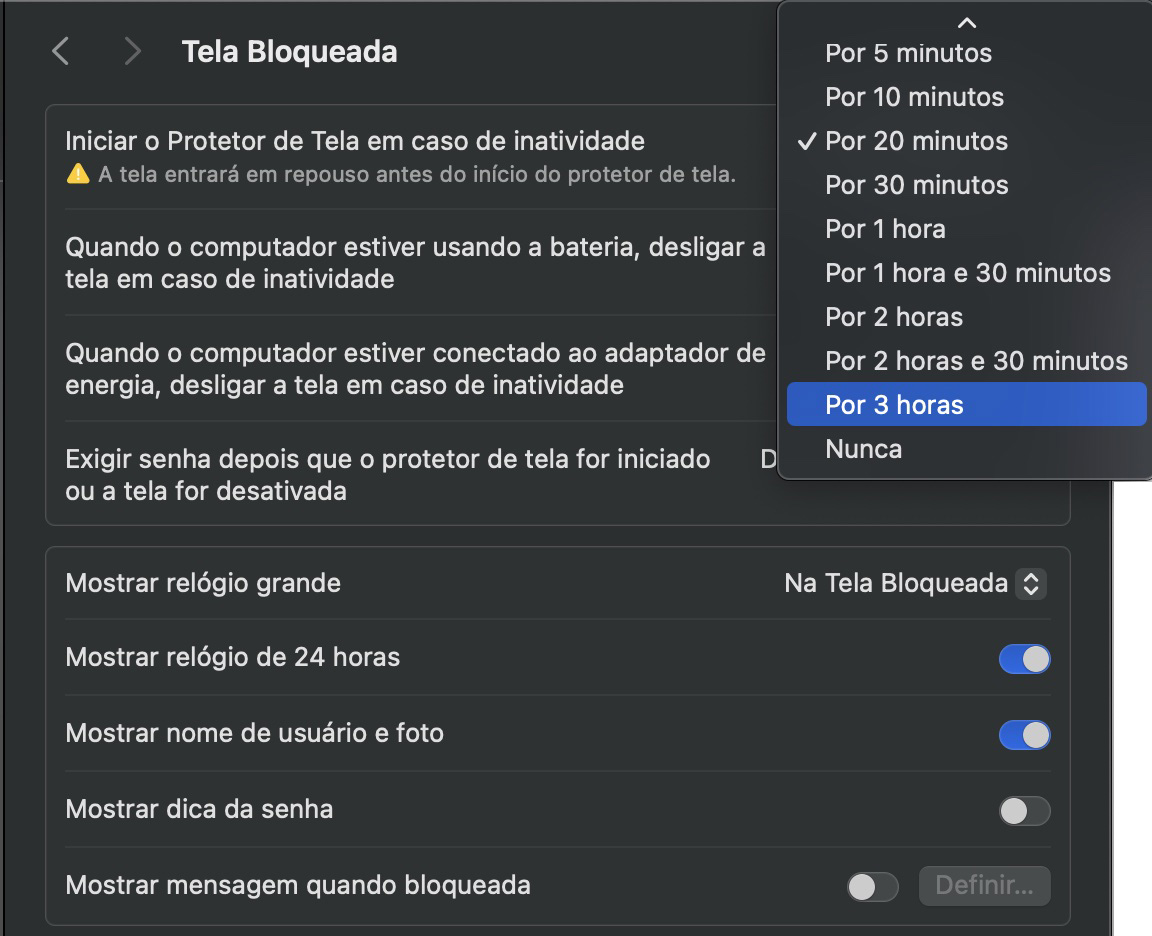1152x936 pixels.
Task: Click the Definir... button
Action: (984, 886)
